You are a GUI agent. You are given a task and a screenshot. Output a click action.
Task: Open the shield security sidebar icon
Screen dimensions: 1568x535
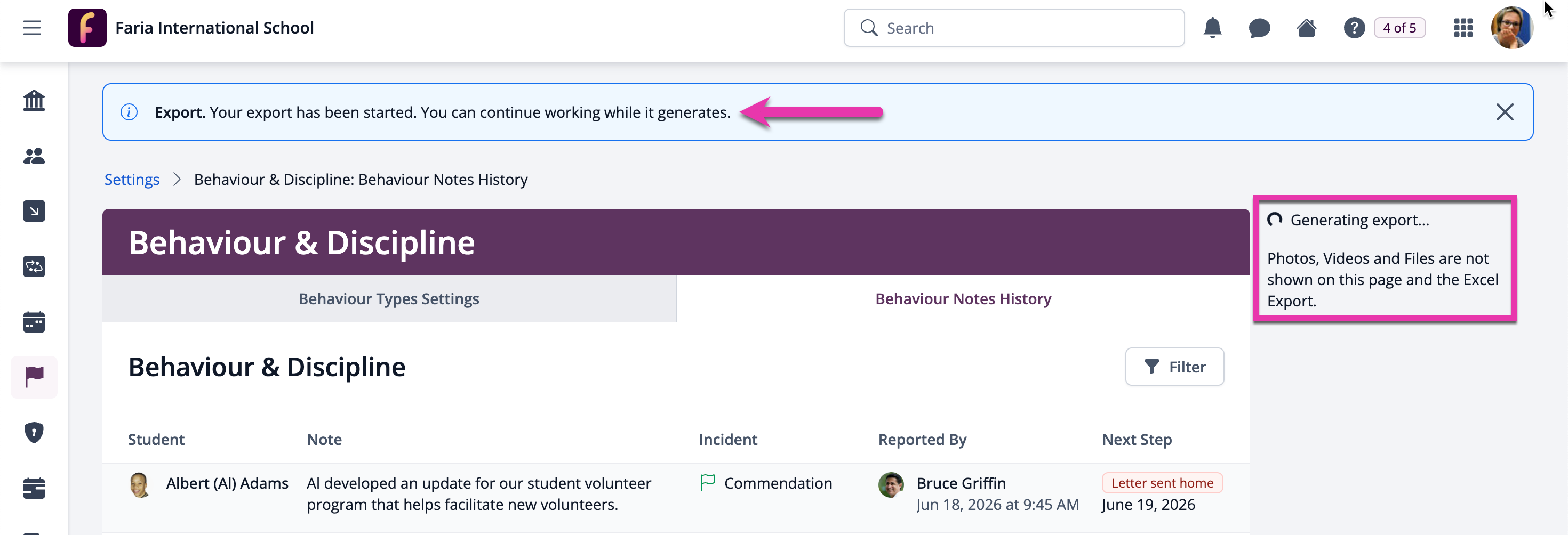point(34,432)
